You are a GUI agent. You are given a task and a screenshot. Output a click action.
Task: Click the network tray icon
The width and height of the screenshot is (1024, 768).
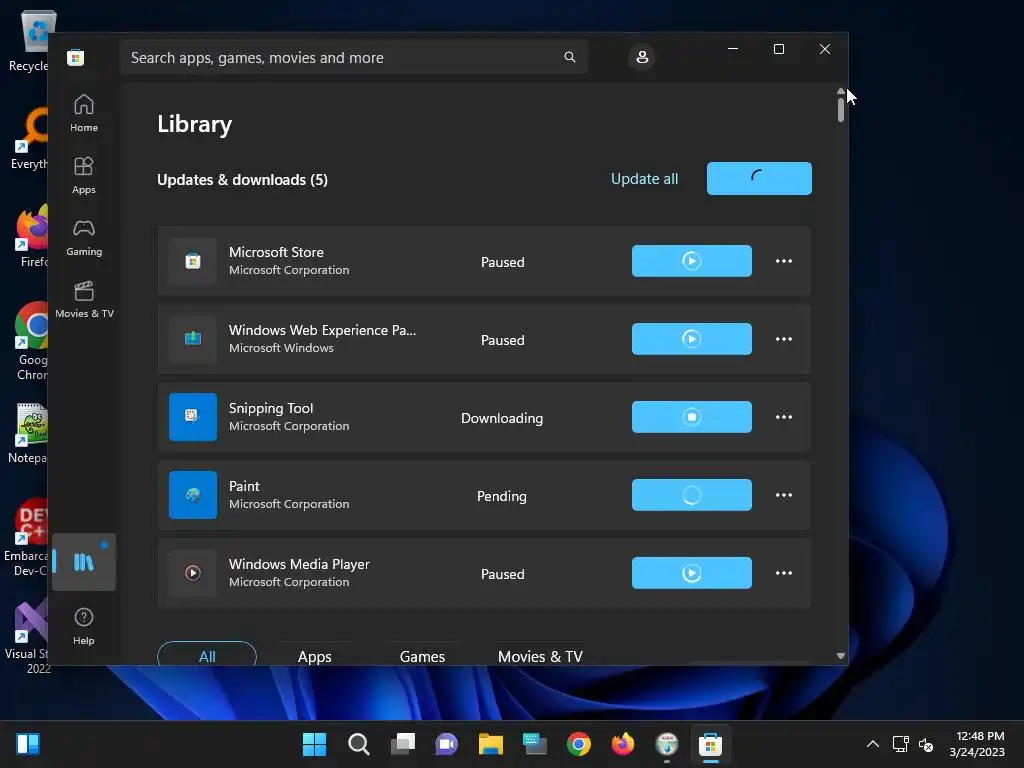(x=901, y=744)
